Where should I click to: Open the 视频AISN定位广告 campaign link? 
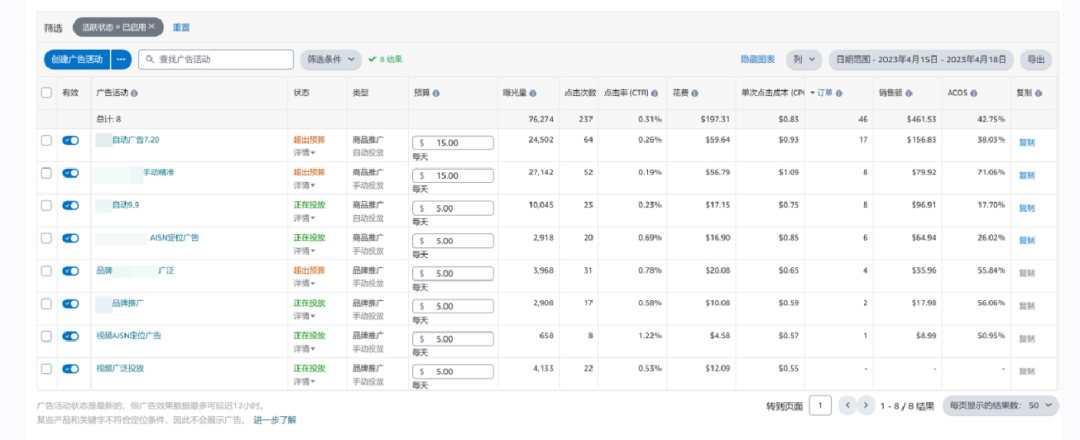[129, 335]
